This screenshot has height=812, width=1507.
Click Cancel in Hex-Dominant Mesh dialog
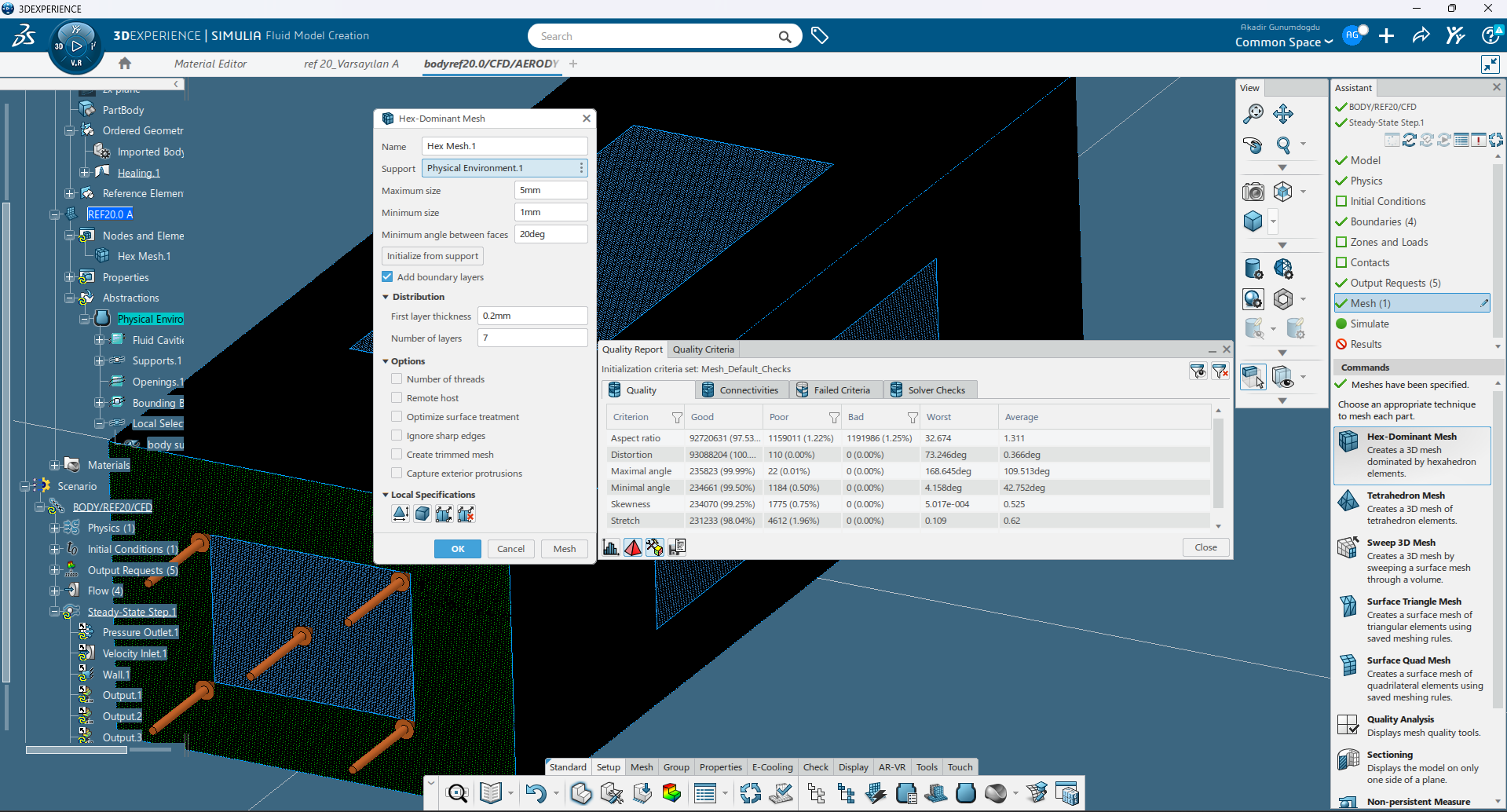511,549
